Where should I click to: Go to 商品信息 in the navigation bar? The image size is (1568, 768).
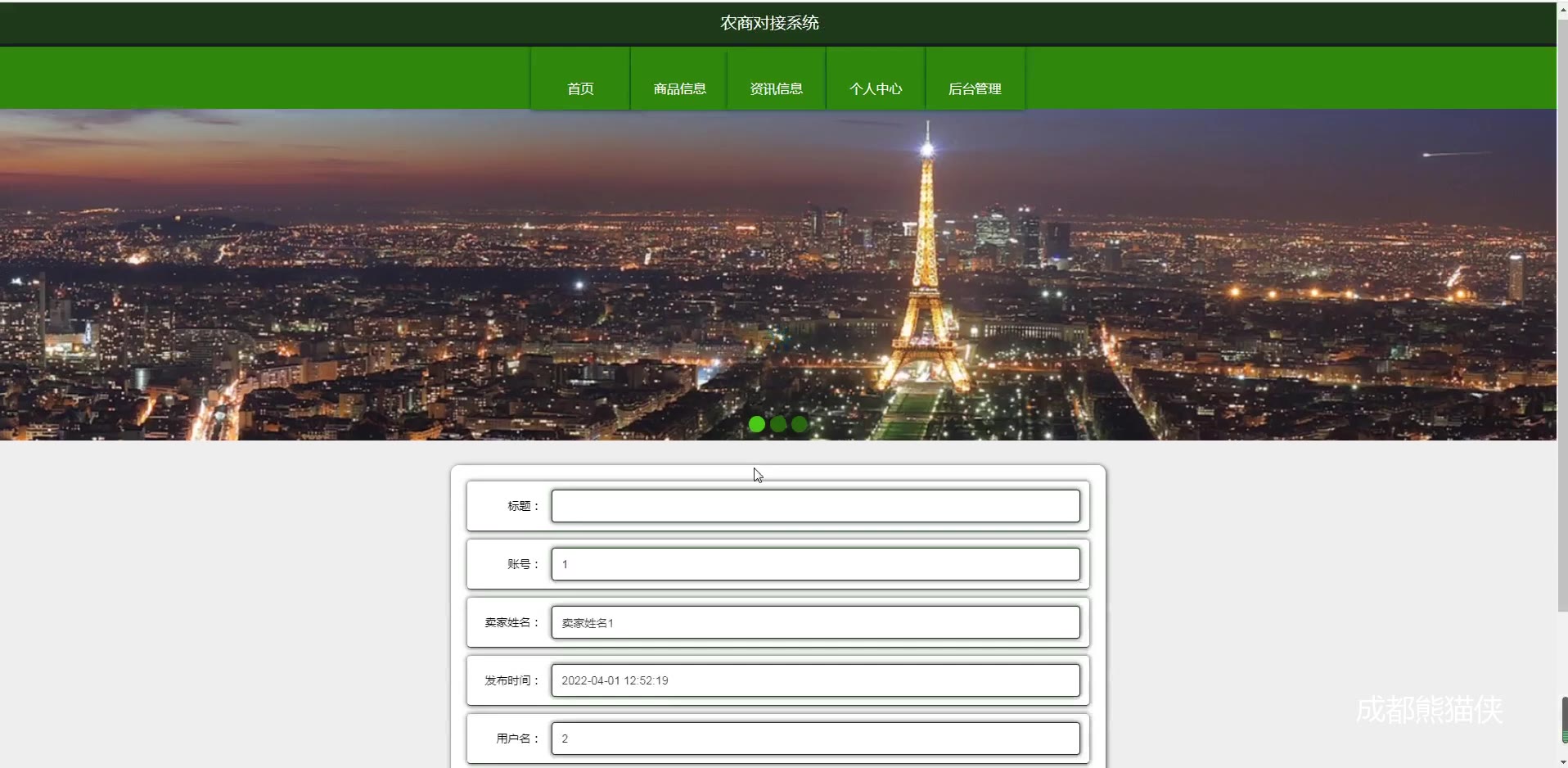[x=679, y=79]
